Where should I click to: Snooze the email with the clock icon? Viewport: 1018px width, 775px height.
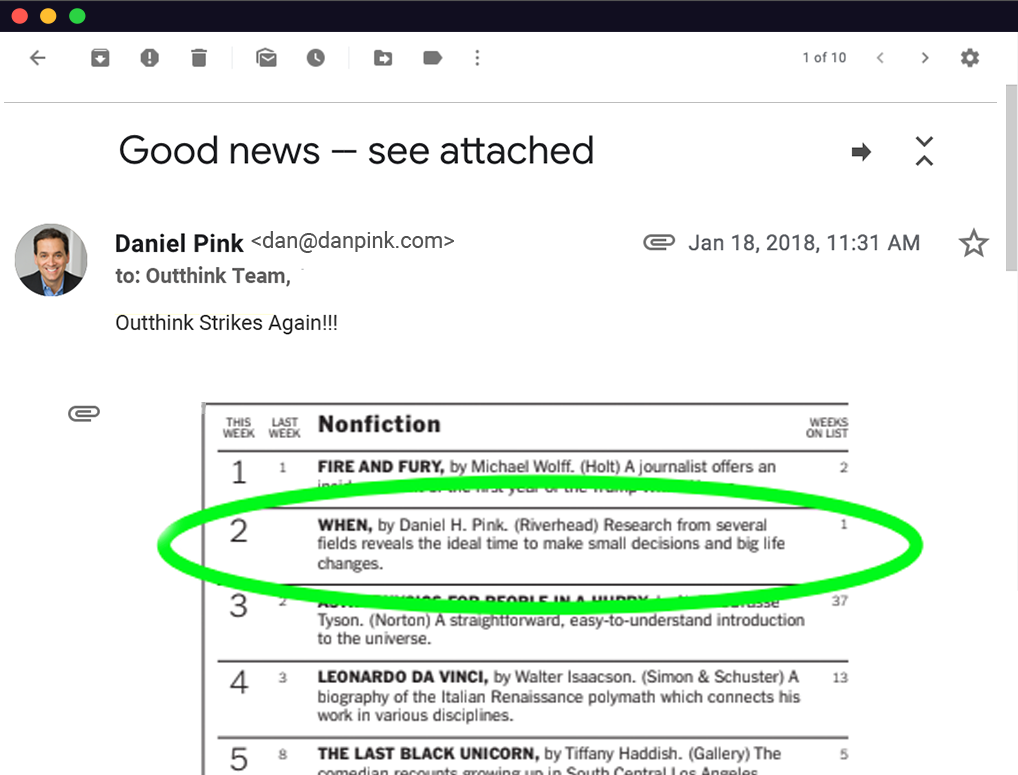coord(316,58)
